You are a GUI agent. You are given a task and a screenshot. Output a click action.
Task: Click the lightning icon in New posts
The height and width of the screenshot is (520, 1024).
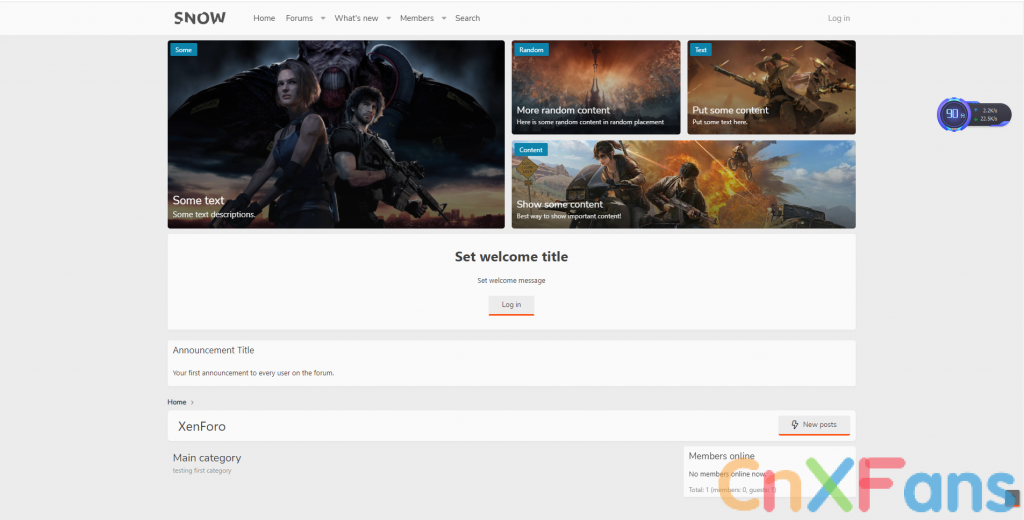[795, 425]
